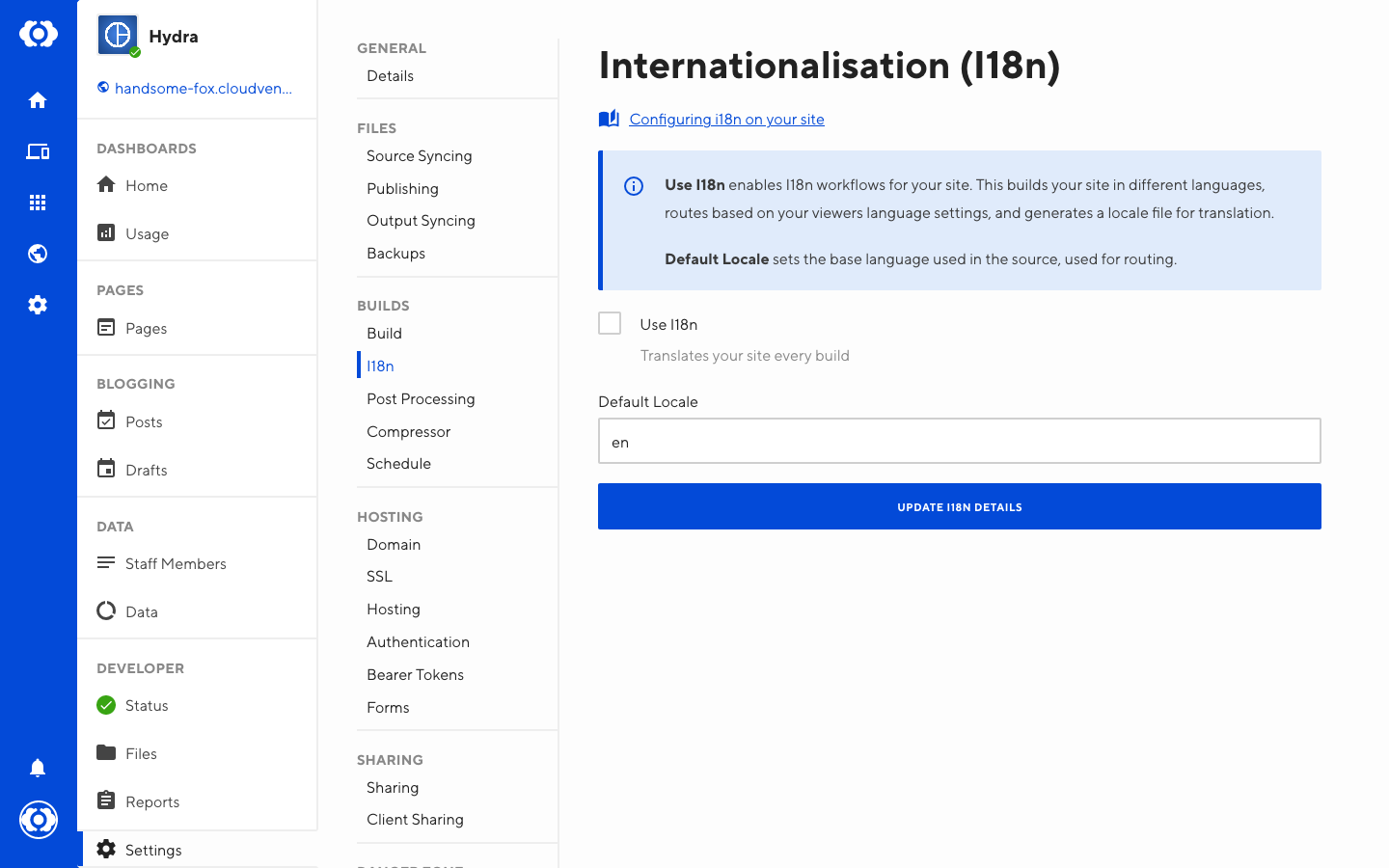Open Backups settings
This screenshot has height=868, width=1389.
[x=395, y=254]
